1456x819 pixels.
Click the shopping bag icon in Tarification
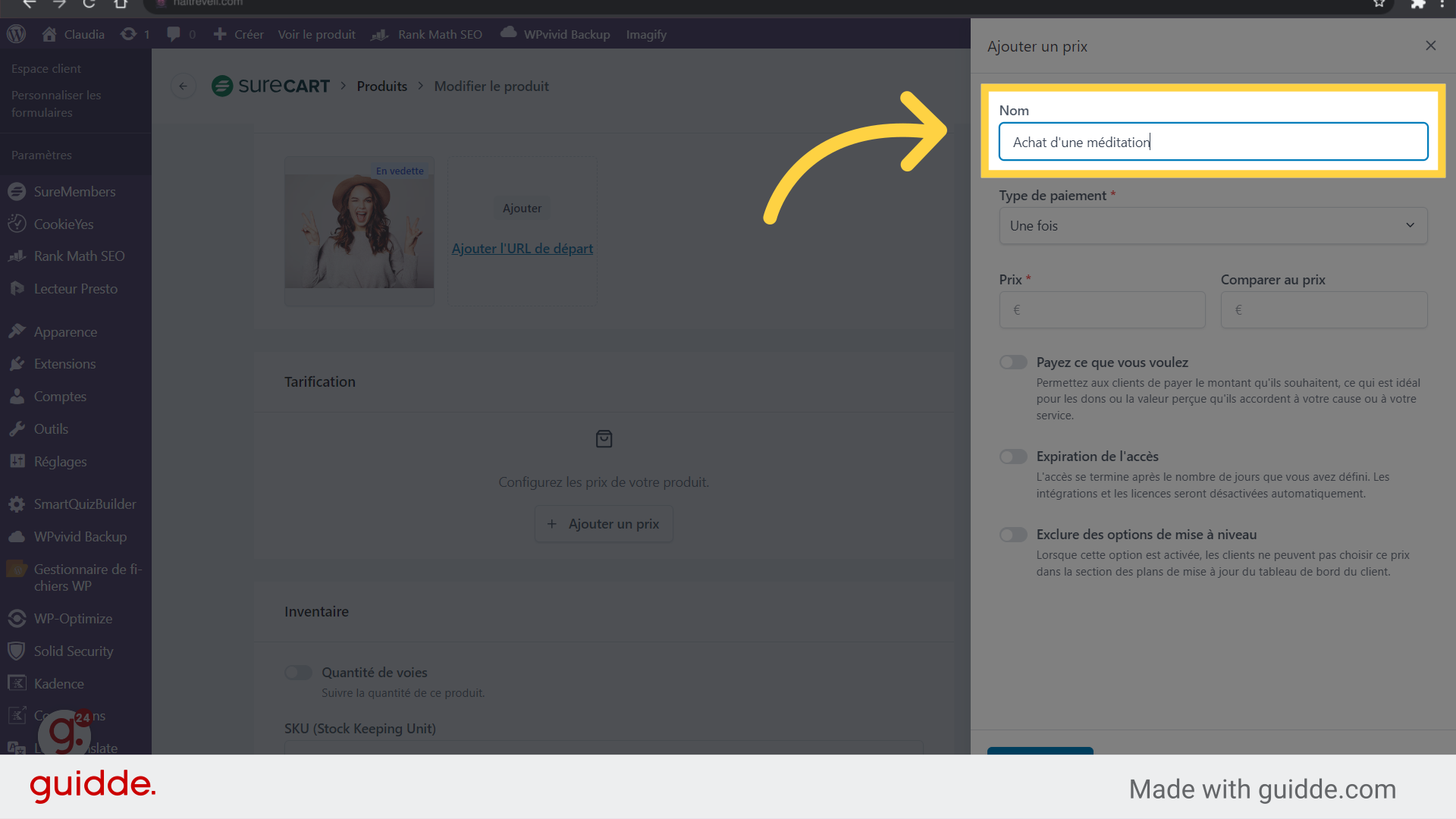[604, 439]
